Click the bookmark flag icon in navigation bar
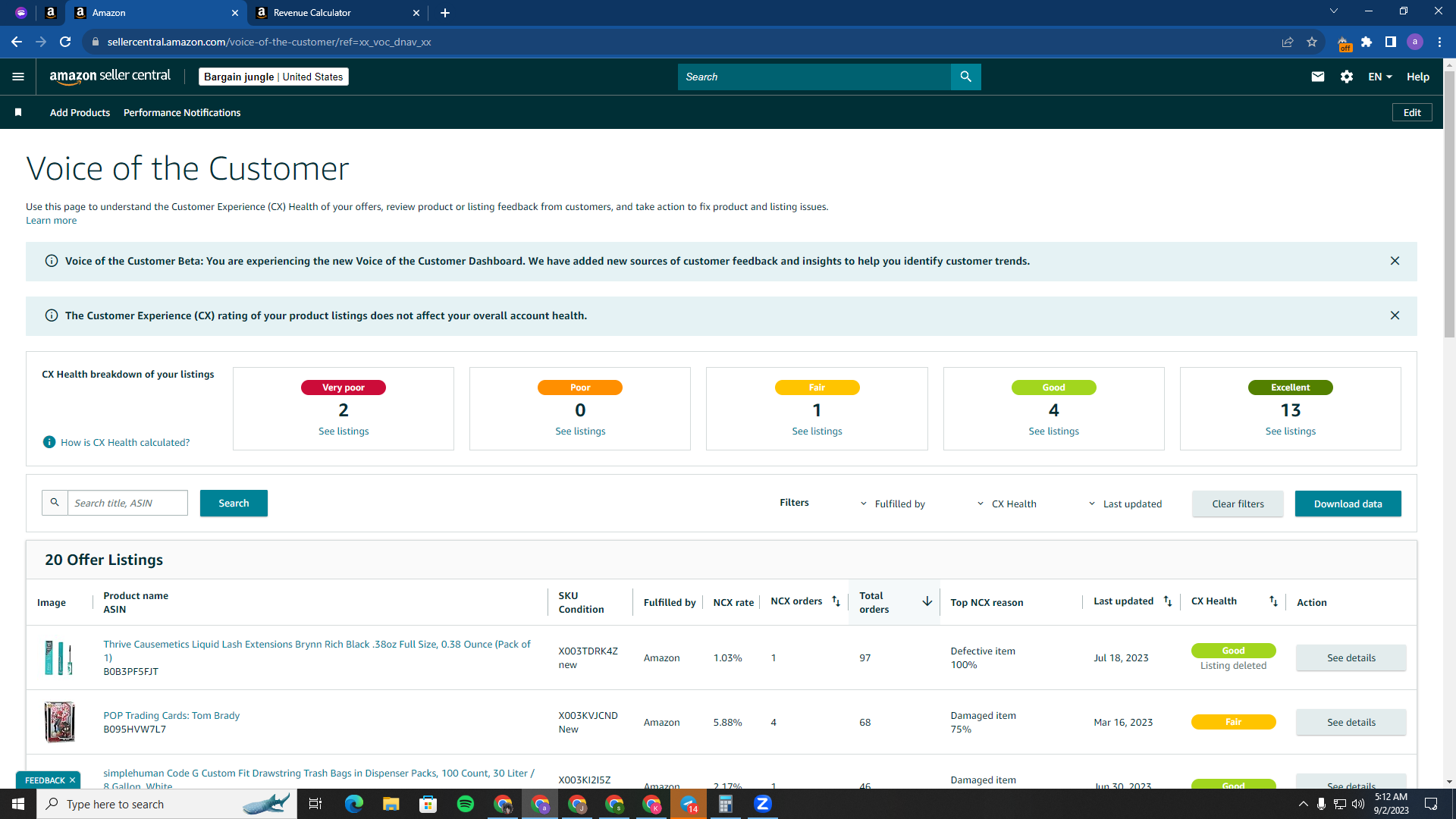Image resolution: width=1456 pixels, height=819 pixels. [18, 112]
